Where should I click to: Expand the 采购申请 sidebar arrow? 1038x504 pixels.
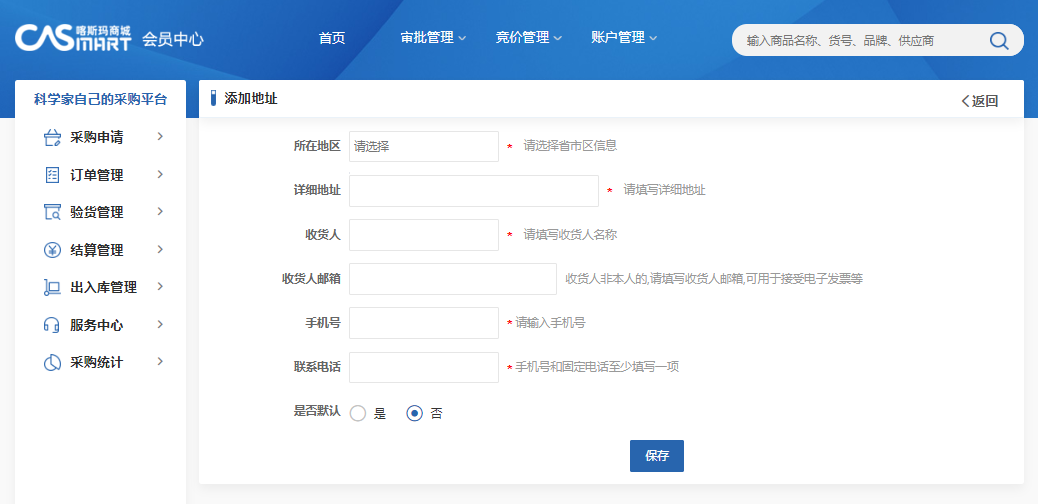(160, 137)
